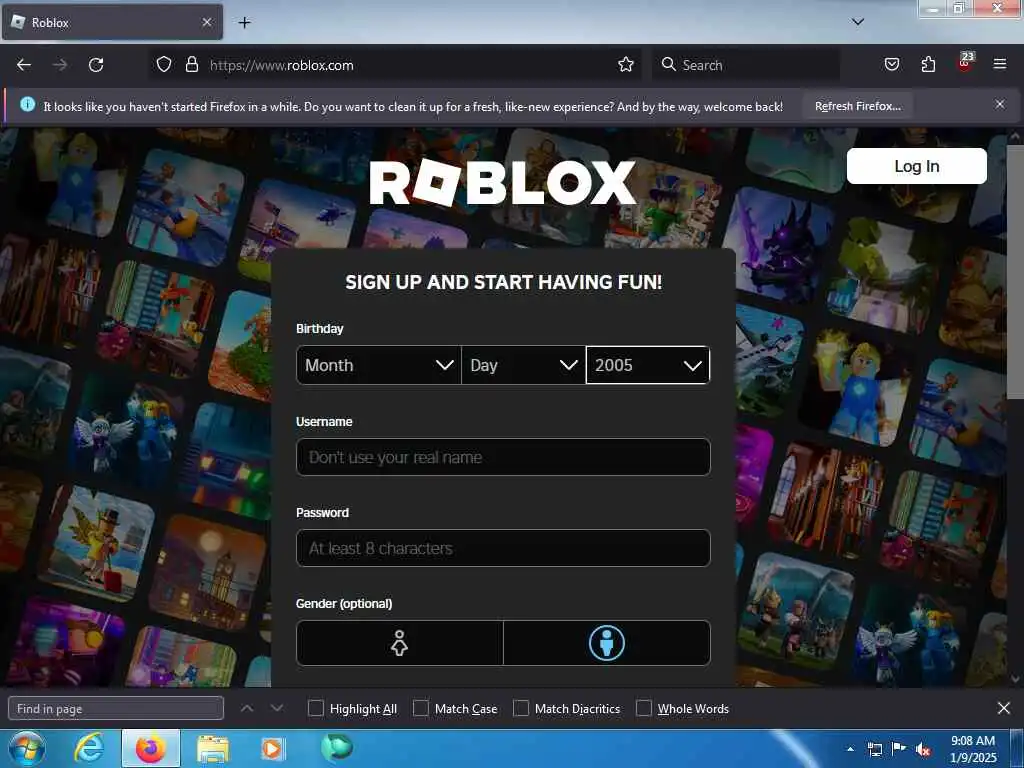Screen dimensions: 1024x768
Task: Switch to the Roblox browser tab
Action: [x=112, y=22]
